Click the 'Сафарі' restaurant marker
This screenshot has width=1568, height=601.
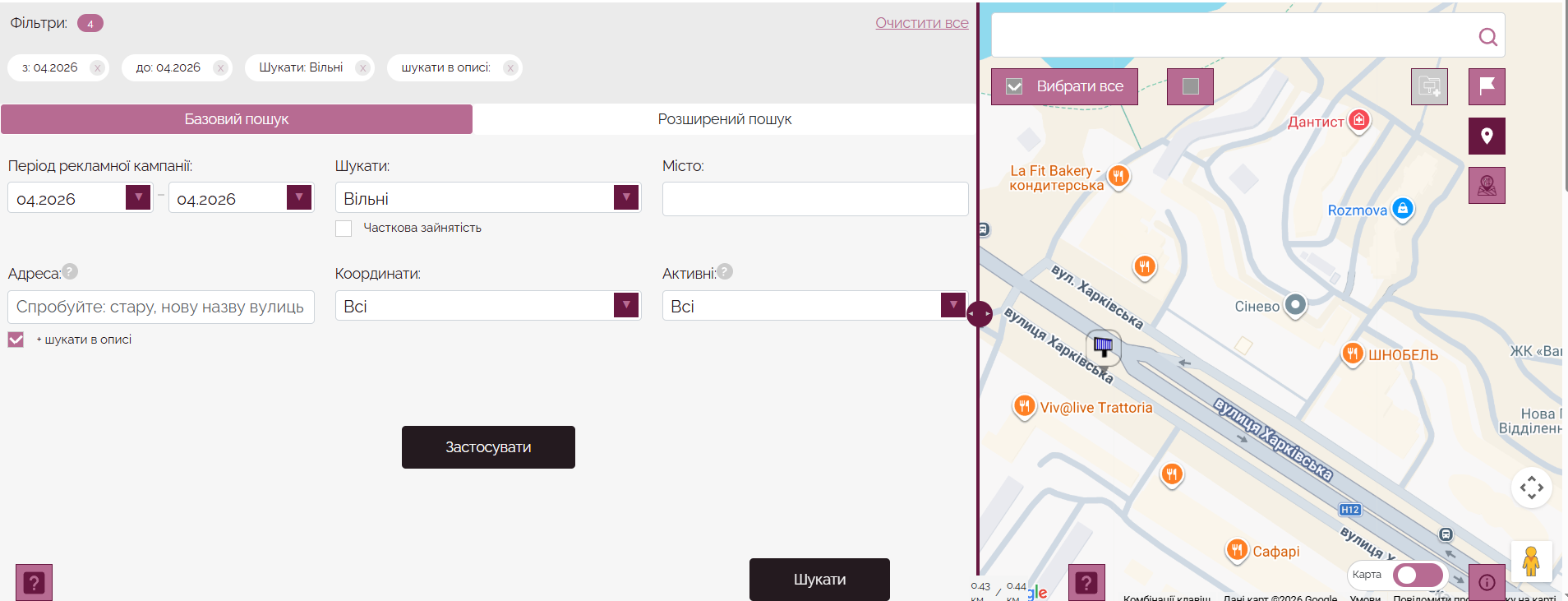(x=1237, y=550)
